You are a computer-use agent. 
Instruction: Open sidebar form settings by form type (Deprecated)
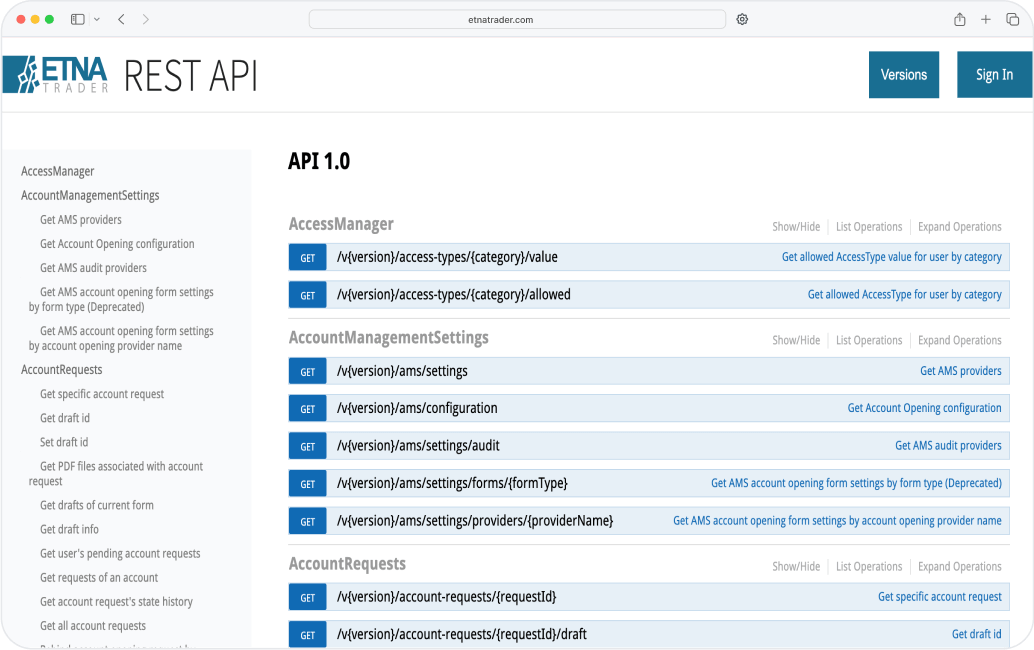121,299
